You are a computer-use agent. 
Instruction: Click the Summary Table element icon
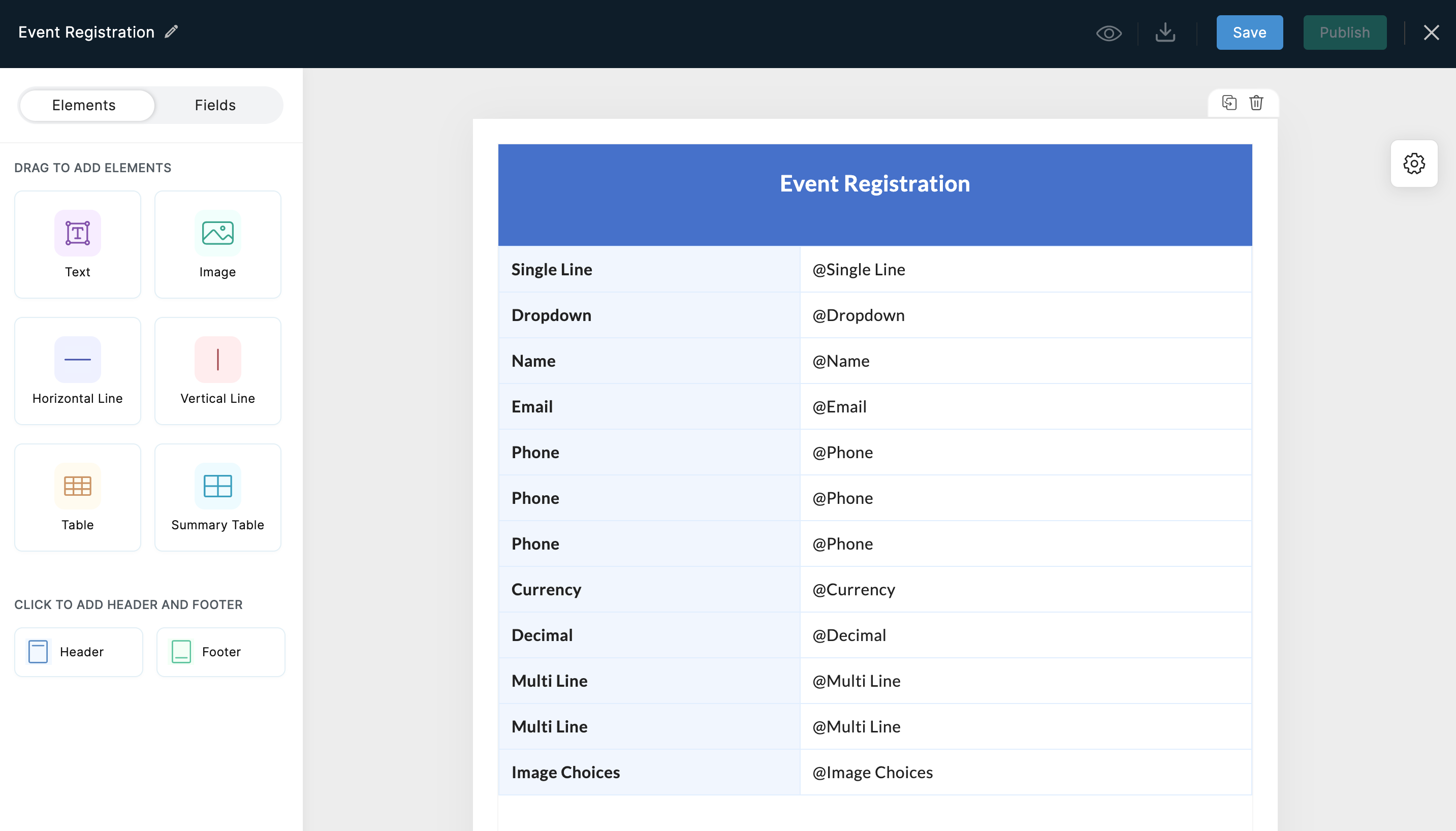218,487
